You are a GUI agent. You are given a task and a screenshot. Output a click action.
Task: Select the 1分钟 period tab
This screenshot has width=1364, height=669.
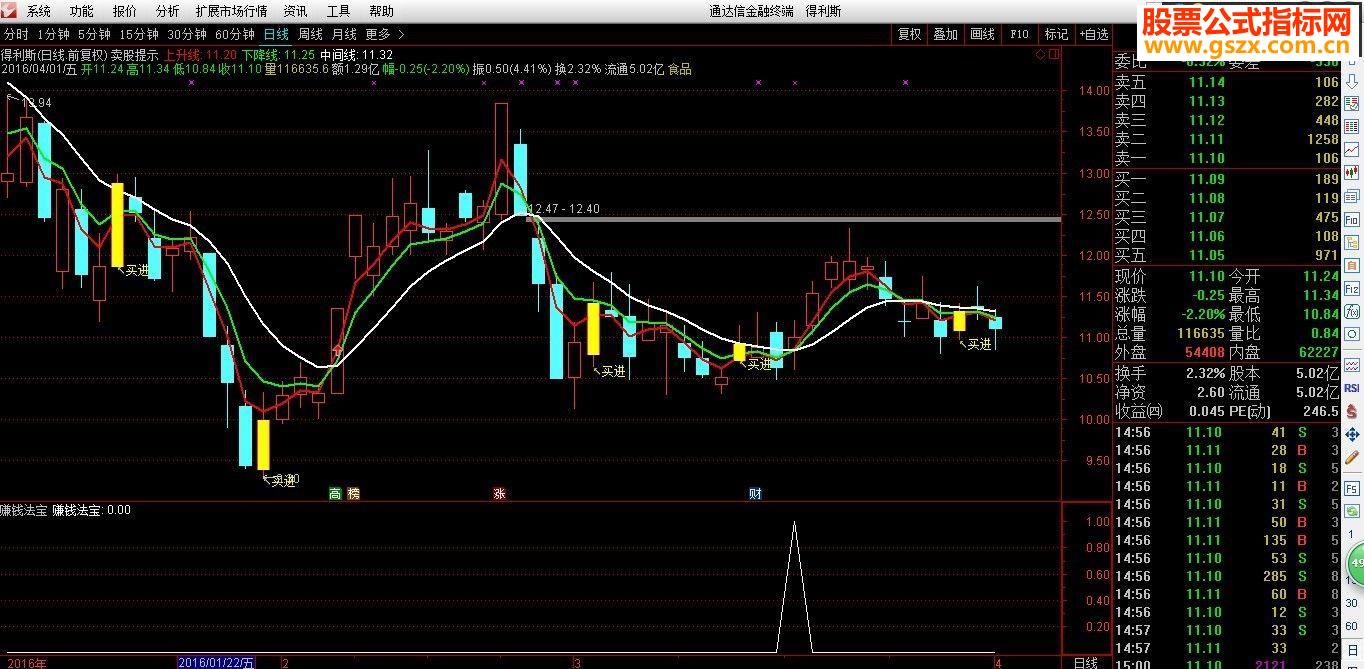pyautogui.click(x=52, y=34)
